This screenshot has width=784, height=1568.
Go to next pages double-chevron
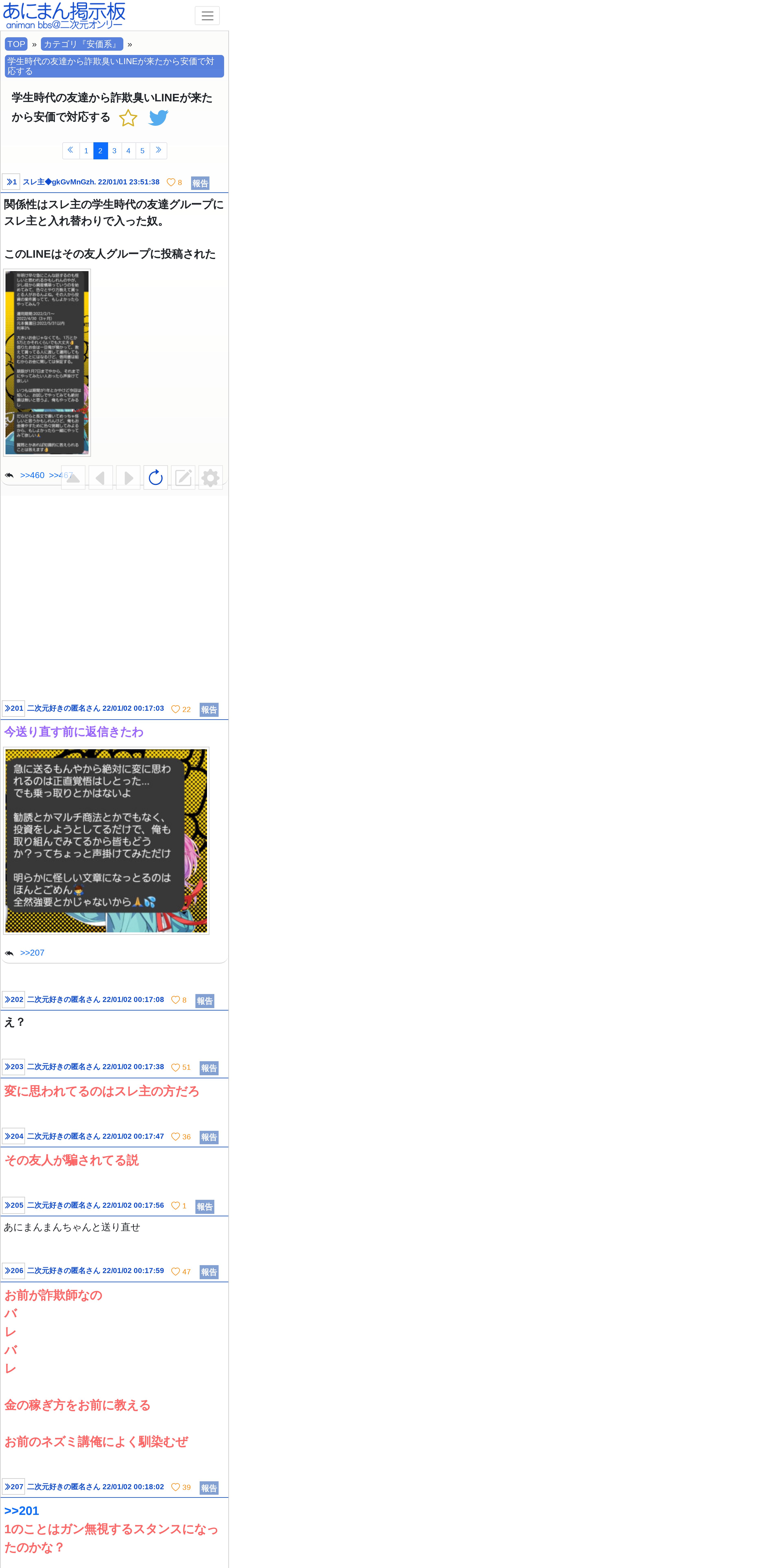point(158,150)
